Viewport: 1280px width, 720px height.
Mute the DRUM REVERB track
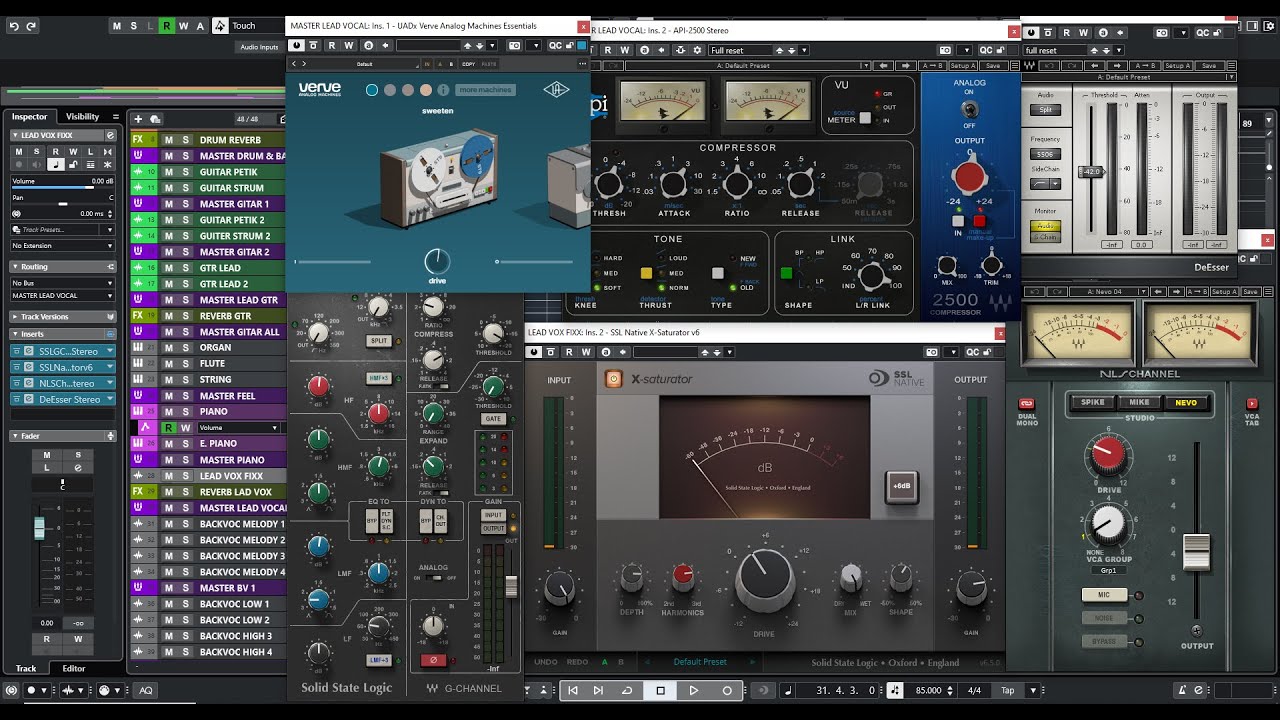pyautogui.click(x=168, y=140)
